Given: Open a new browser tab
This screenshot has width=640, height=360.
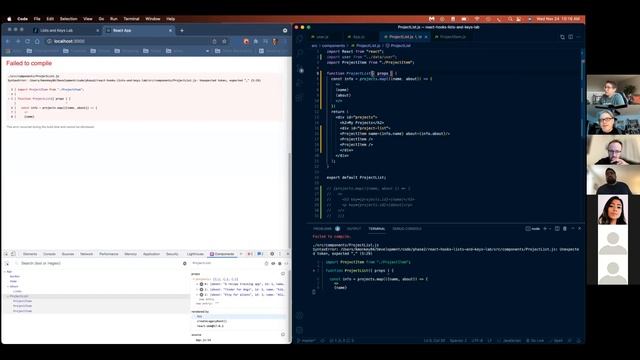Looking at the screenshot, I should [x=182, y=31].
